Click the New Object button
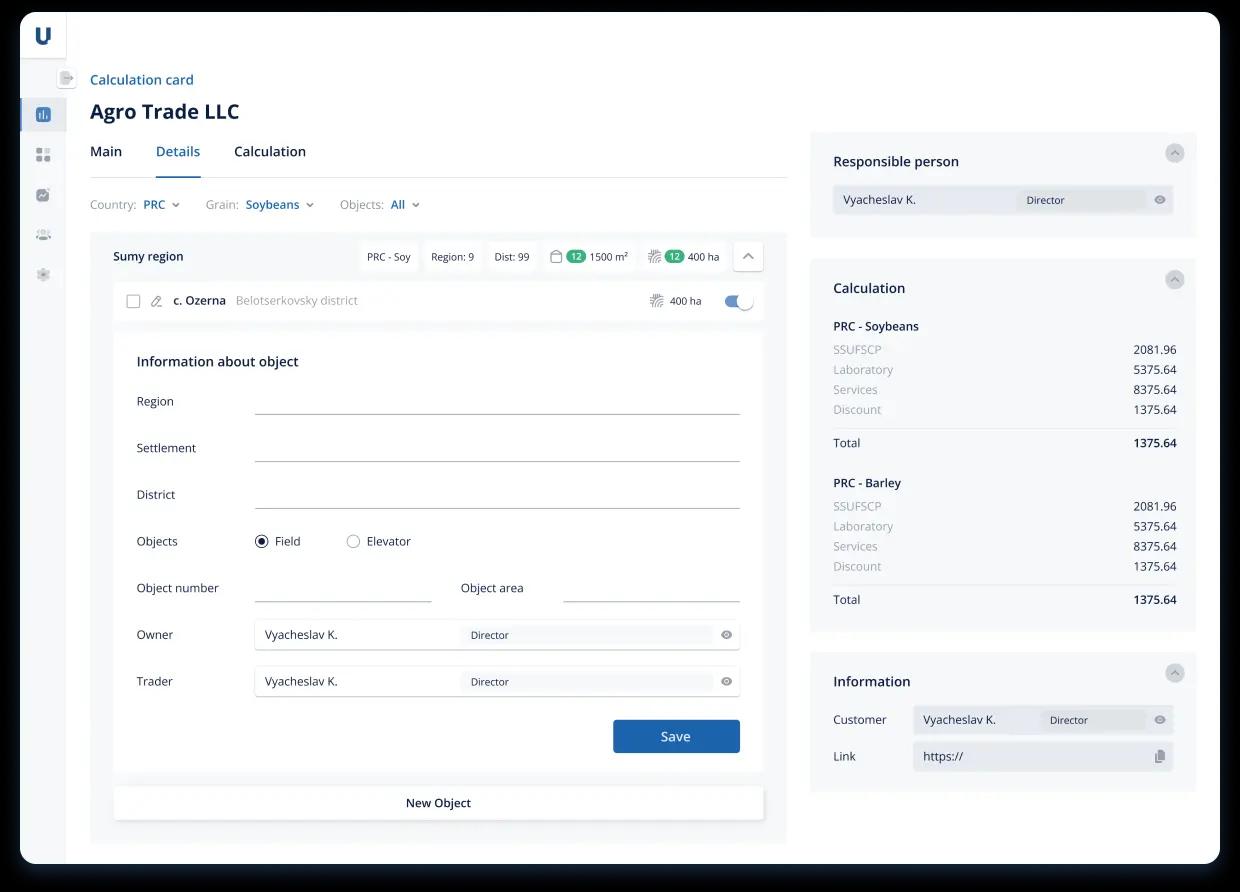This screenshot has width=1240, height=892. click(438, 803)
